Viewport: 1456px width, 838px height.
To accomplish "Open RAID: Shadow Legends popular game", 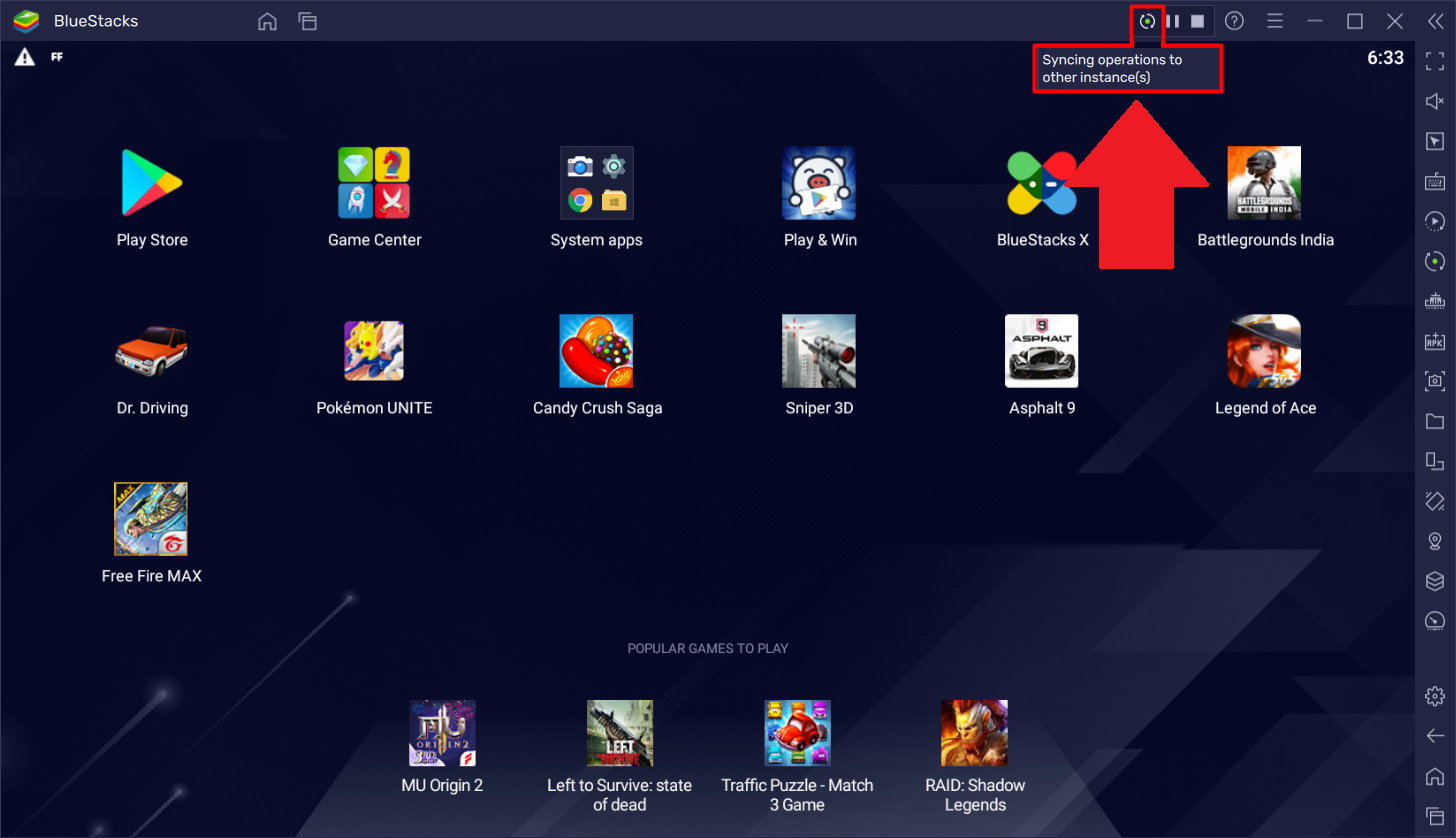I will pos(975,733).
